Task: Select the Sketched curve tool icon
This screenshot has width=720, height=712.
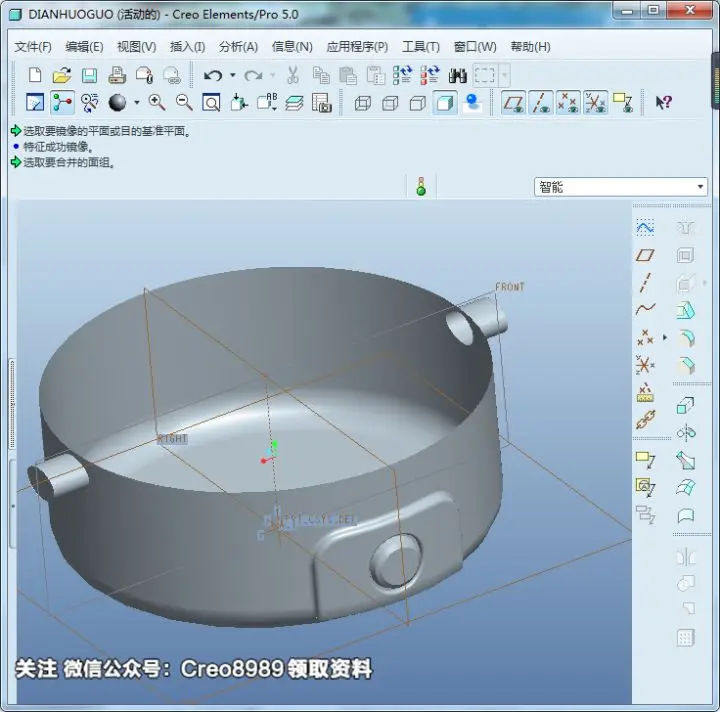Action: pyautogui.click(x=645, y=228)
